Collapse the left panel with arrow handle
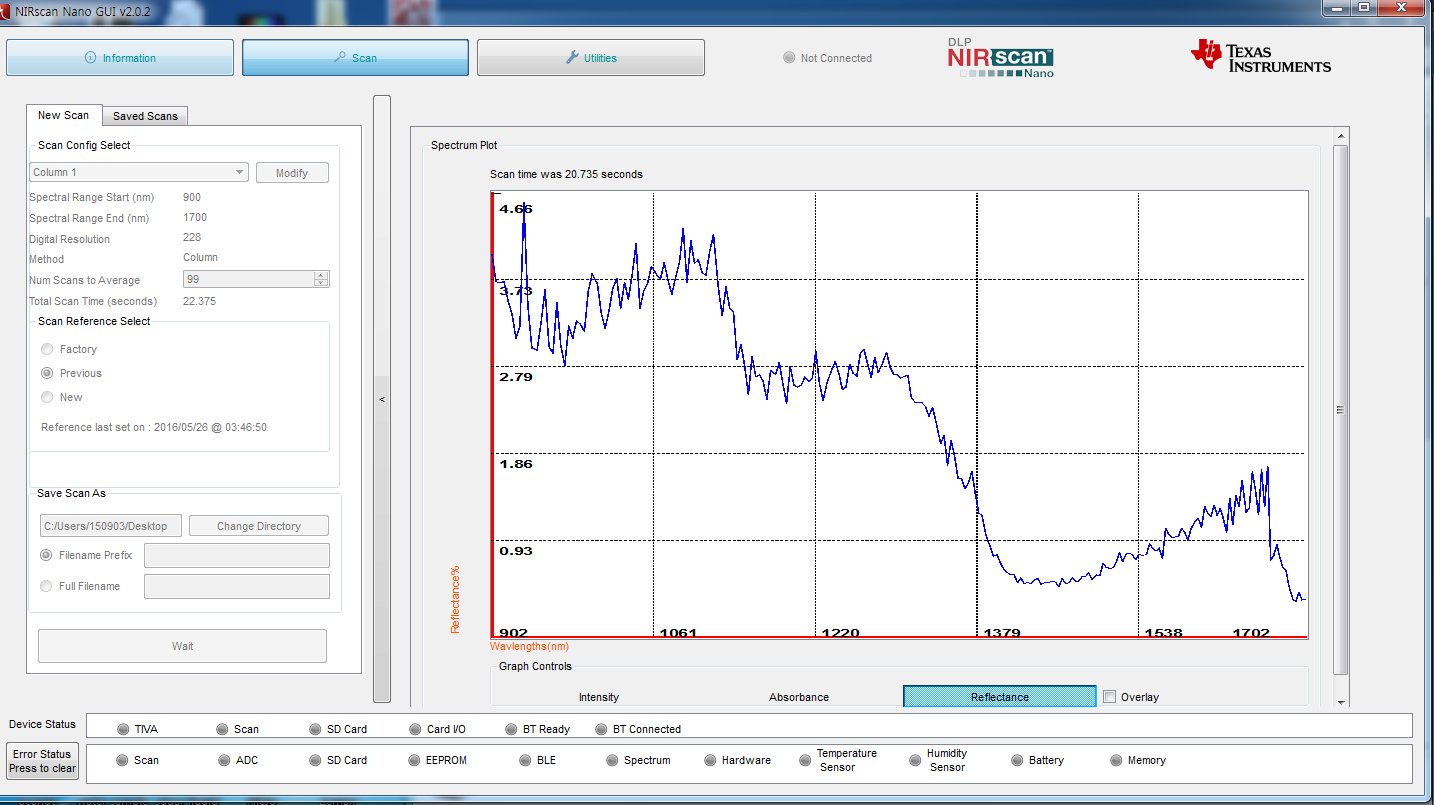The width and height of the screenshot is (1434, 805). tap(382, 399)
